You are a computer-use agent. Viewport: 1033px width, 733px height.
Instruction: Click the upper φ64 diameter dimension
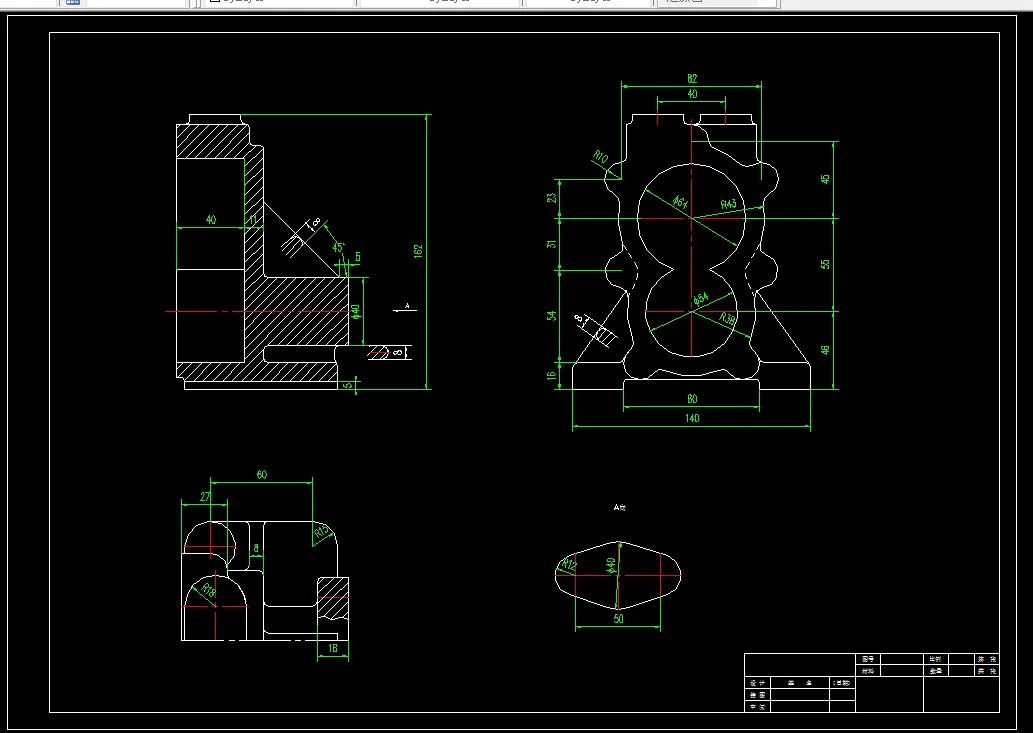(x=681, y=202)
